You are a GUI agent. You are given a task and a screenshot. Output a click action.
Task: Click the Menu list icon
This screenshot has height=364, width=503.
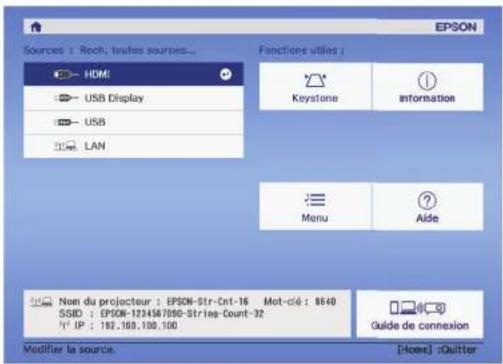tap(315, 200)
